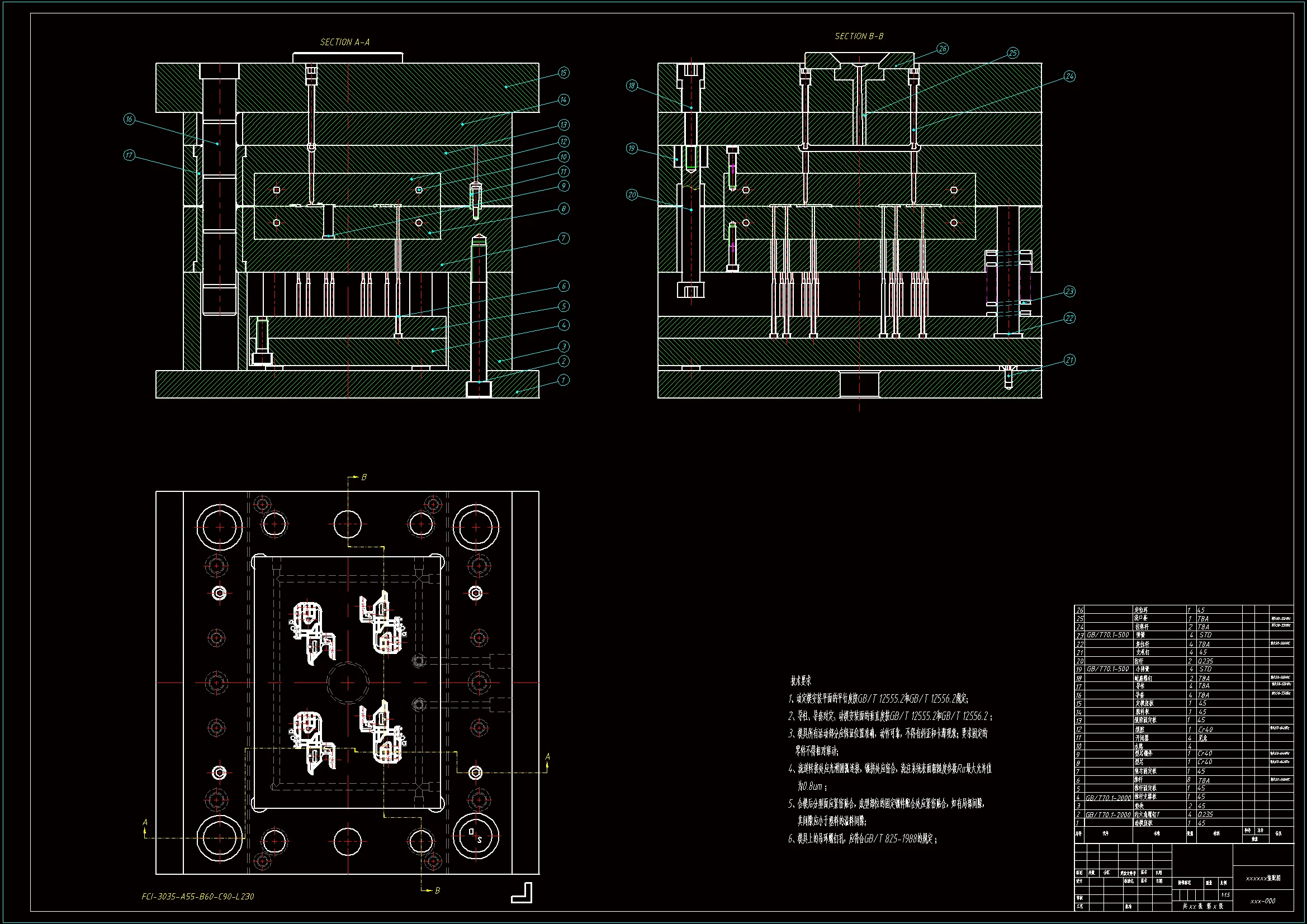Select technical requirement line 6 mentioning GB/T 825-1988
This screenshot has width=1307, height=924.
tap(863, 838)
